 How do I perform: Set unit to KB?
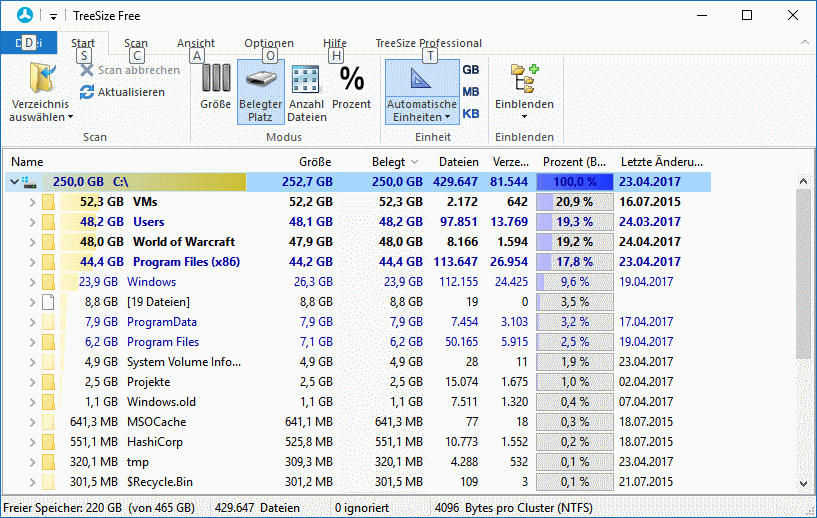471,114
